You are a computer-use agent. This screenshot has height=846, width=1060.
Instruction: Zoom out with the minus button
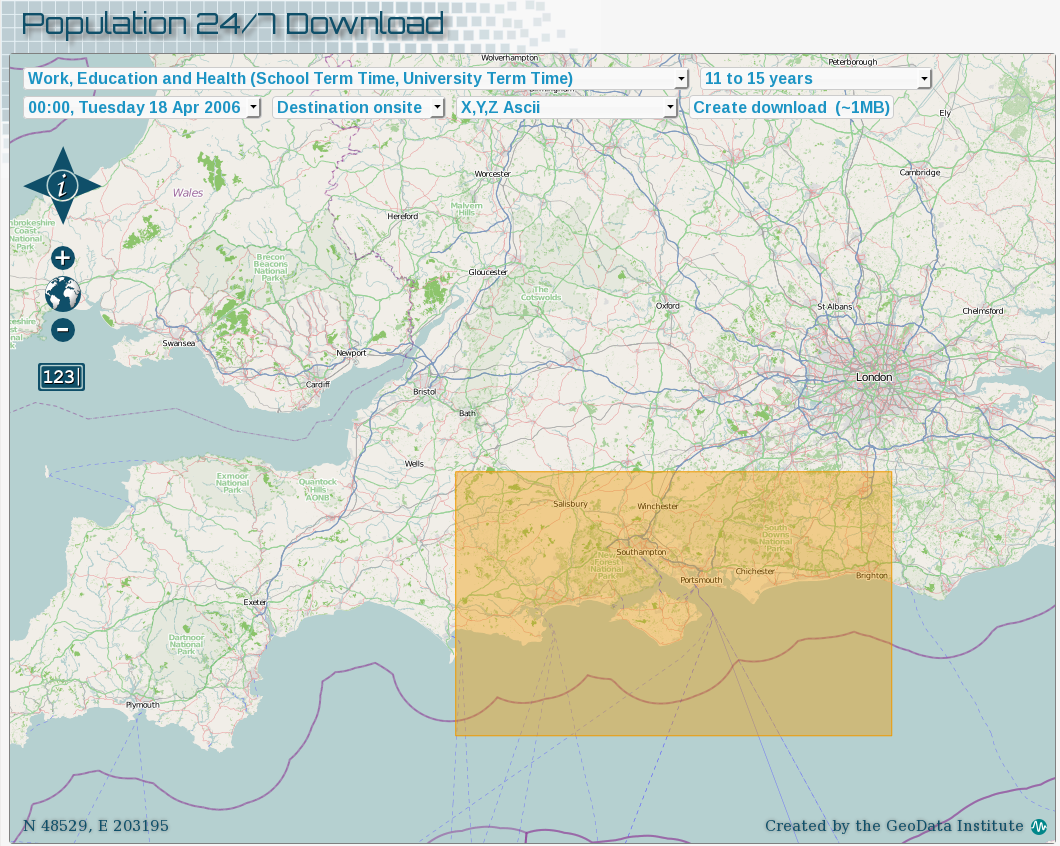pyautogui.click(x=63, y=330)
